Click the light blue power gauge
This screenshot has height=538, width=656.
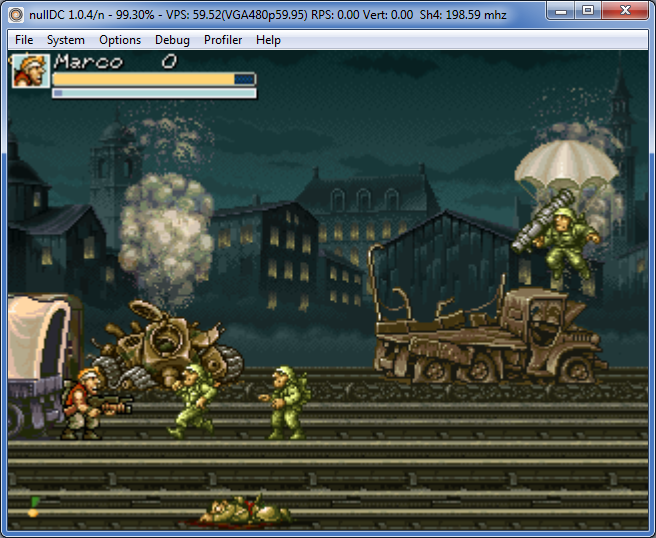(154, 93)
